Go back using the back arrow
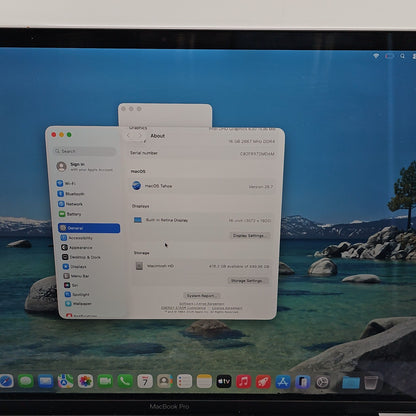 click(129, 135)
